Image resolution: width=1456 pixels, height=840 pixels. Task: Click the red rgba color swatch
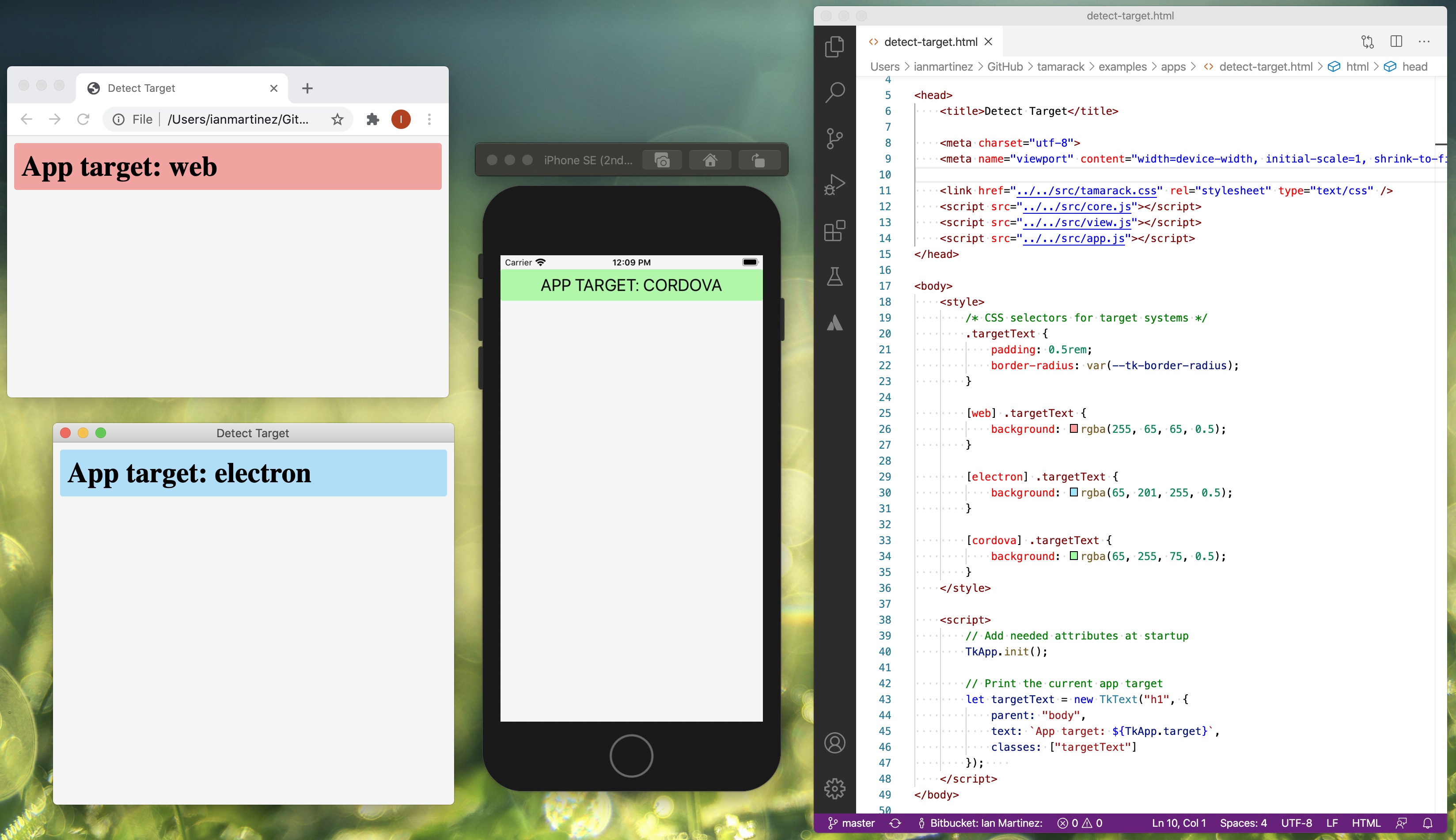coord(1073,429)
